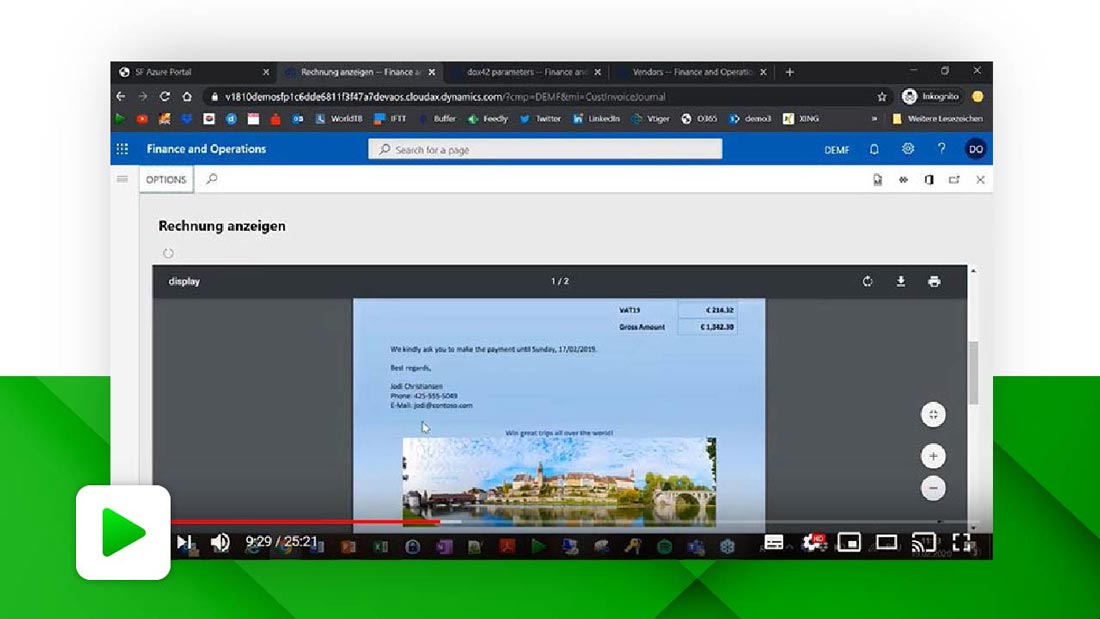1100x619 pixels.
Task: Go to the browser home page
Action: click(x=187, y=97)
